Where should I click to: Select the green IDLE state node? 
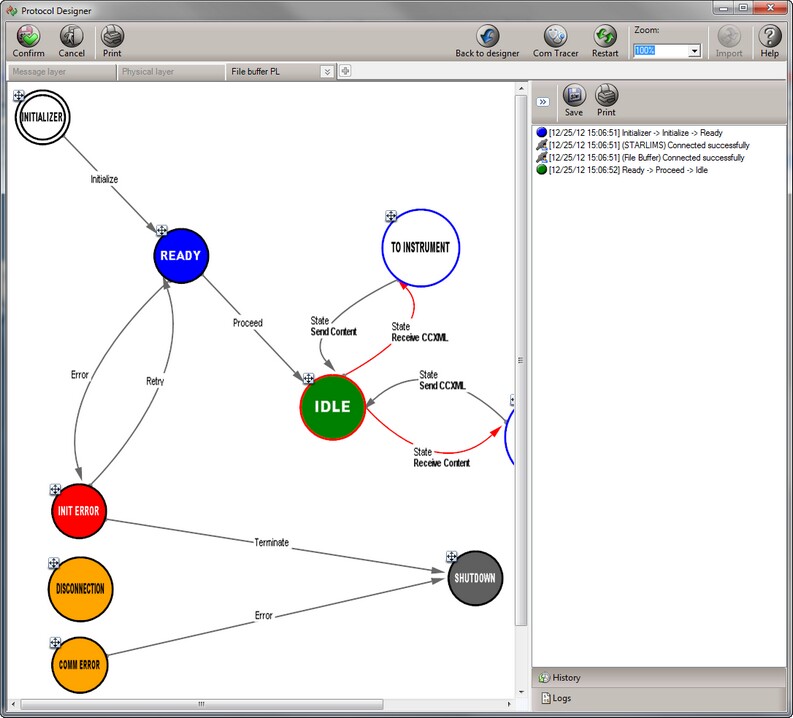coord(332,408)
